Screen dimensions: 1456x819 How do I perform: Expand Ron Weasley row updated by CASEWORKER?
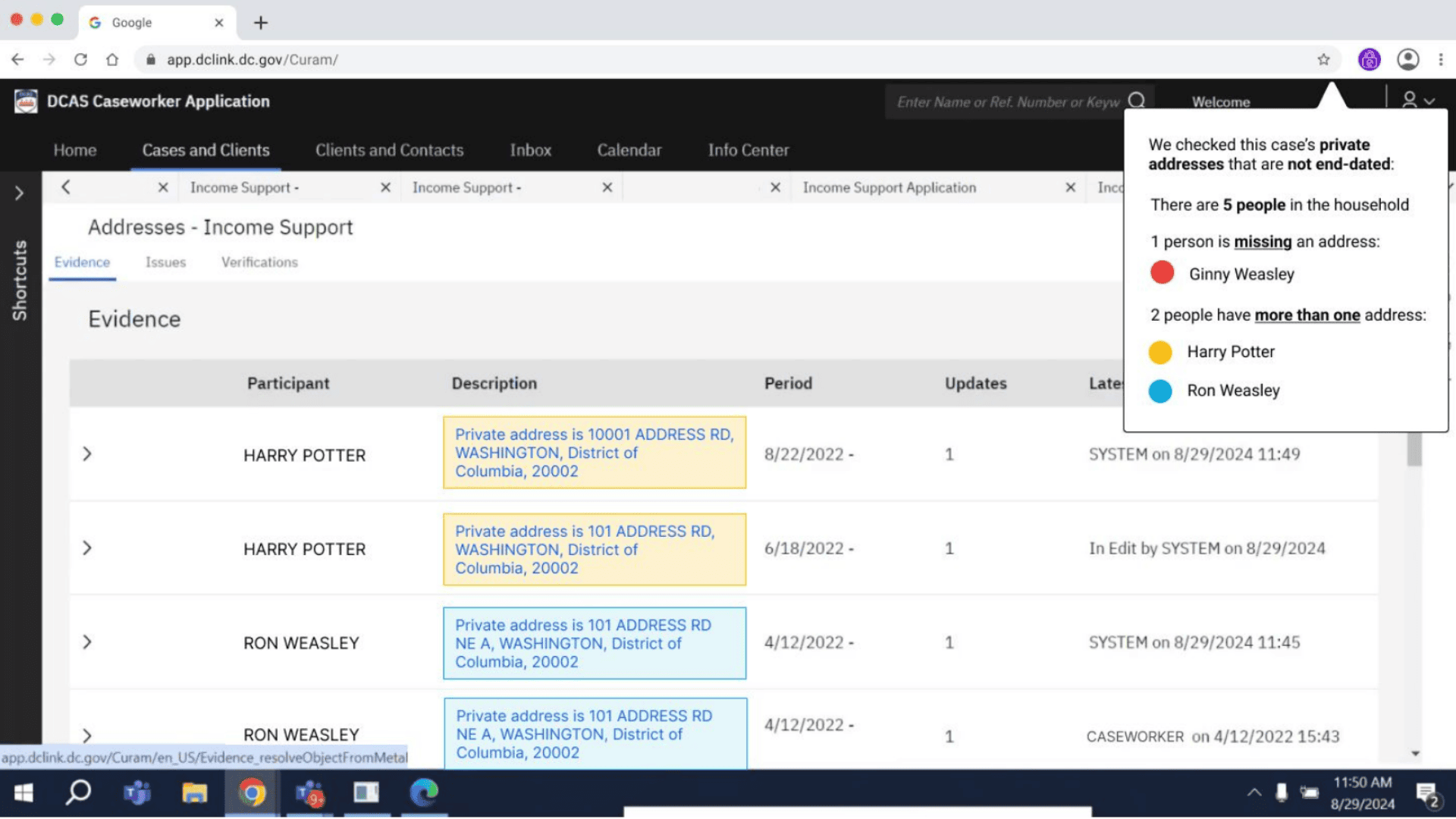(87, 736)
